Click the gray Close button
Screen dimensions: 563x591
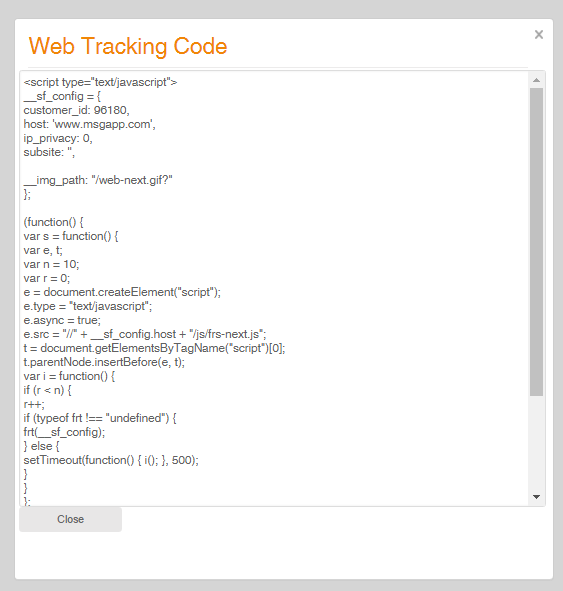[x=70, y=519]
